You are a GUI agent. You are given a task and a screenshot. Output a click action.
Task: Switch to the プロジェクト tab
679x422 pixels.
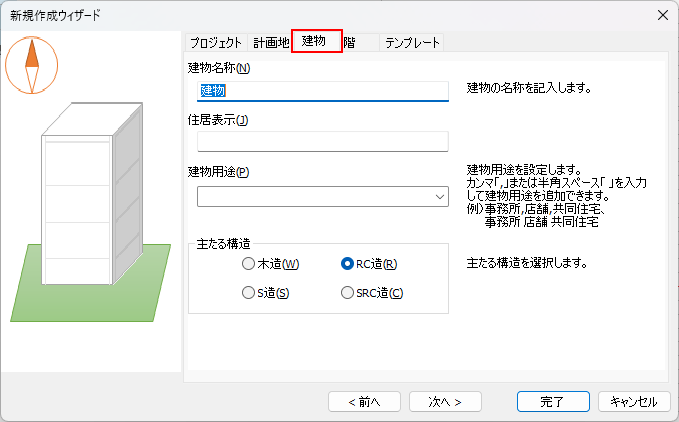tap(214, 42)
